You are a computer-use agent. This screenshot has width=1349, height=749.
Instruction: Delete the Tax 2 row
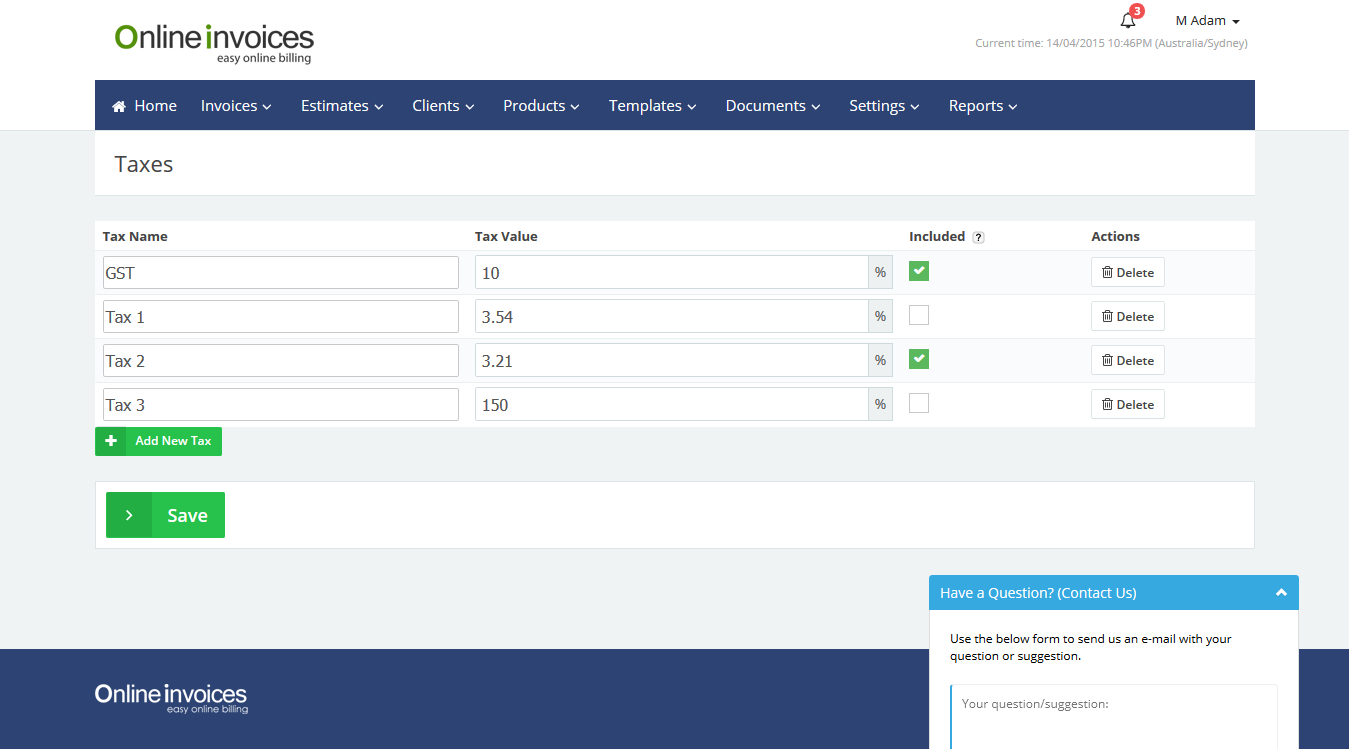click(x=1127, y=361)
